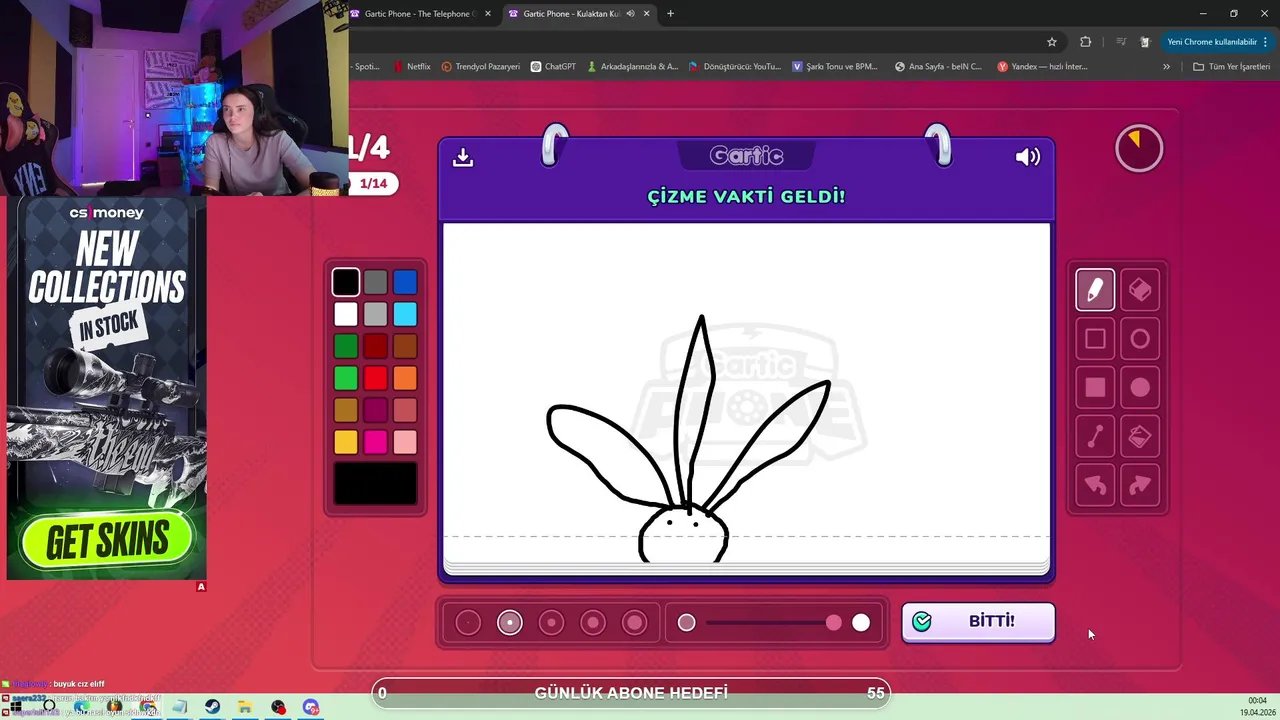This screenshot has height=720, width=1280.
Task: Undo the last drawing stroke
Action: [1095, 486]
